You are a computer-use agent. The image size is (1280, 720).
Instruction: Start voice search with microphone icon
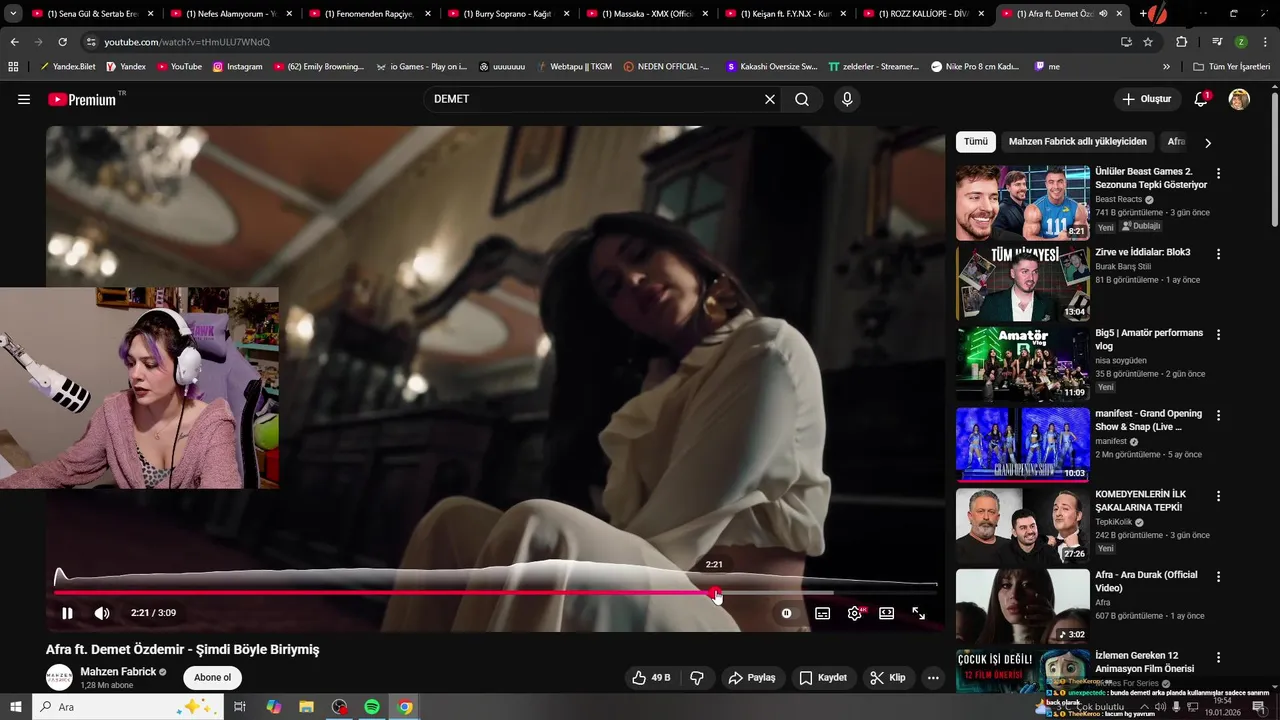[x=847, y=99]
